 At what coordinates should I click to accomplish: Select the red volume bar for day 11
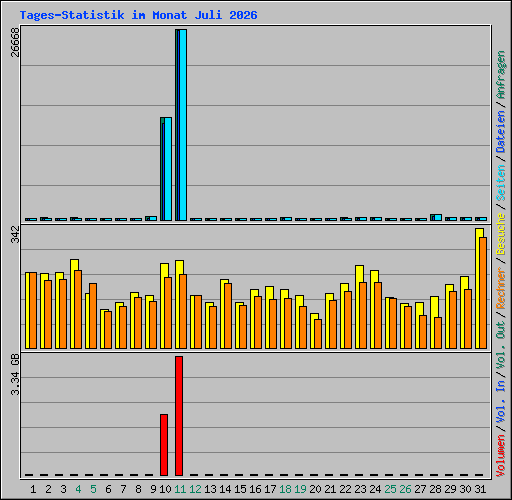click(179, 416)
